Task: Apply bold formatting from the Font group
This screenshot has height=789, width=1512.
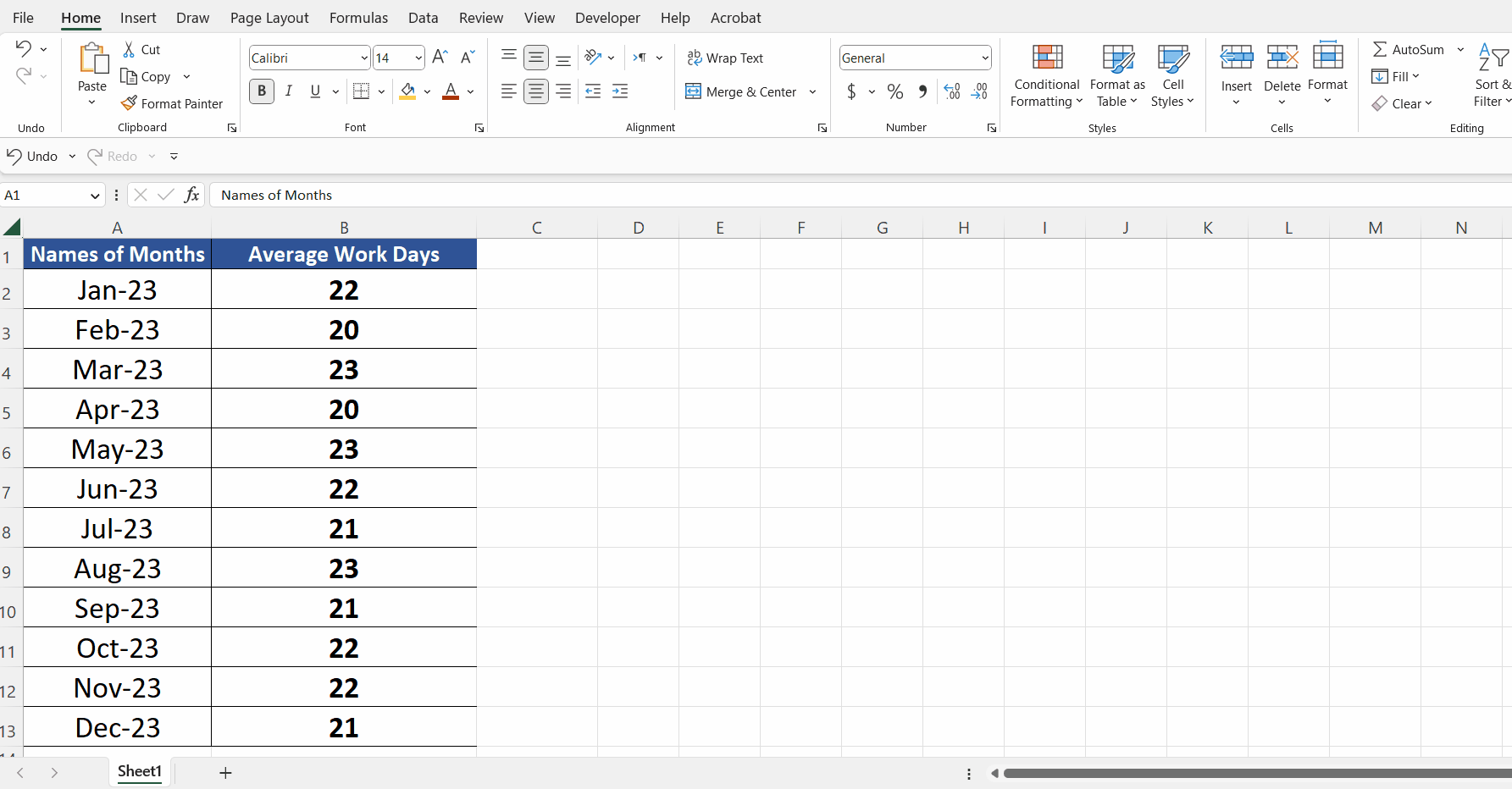Action: 261,91
